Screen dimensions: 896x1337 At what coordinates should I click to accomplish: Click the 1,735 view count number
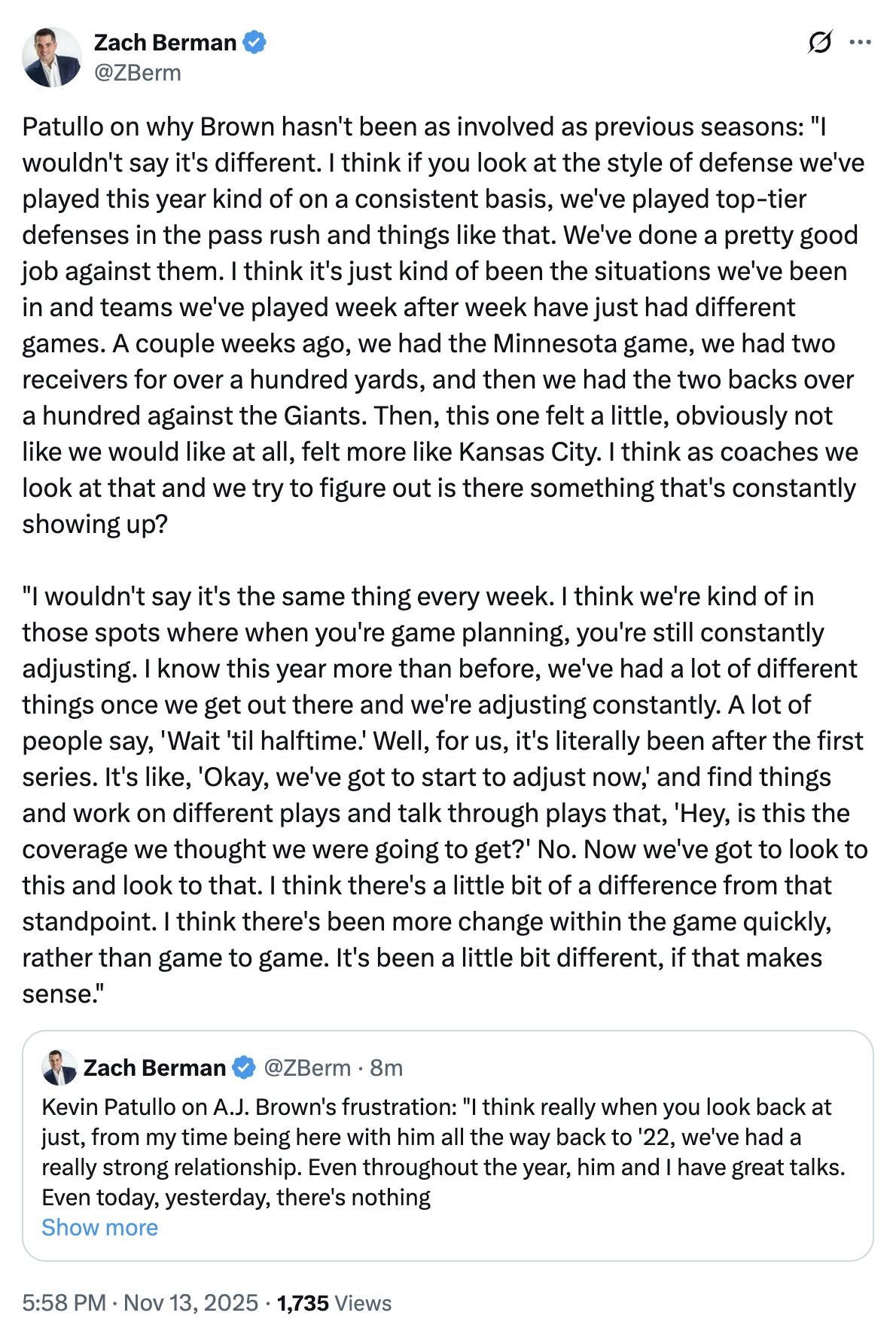tap(303, 1303)
